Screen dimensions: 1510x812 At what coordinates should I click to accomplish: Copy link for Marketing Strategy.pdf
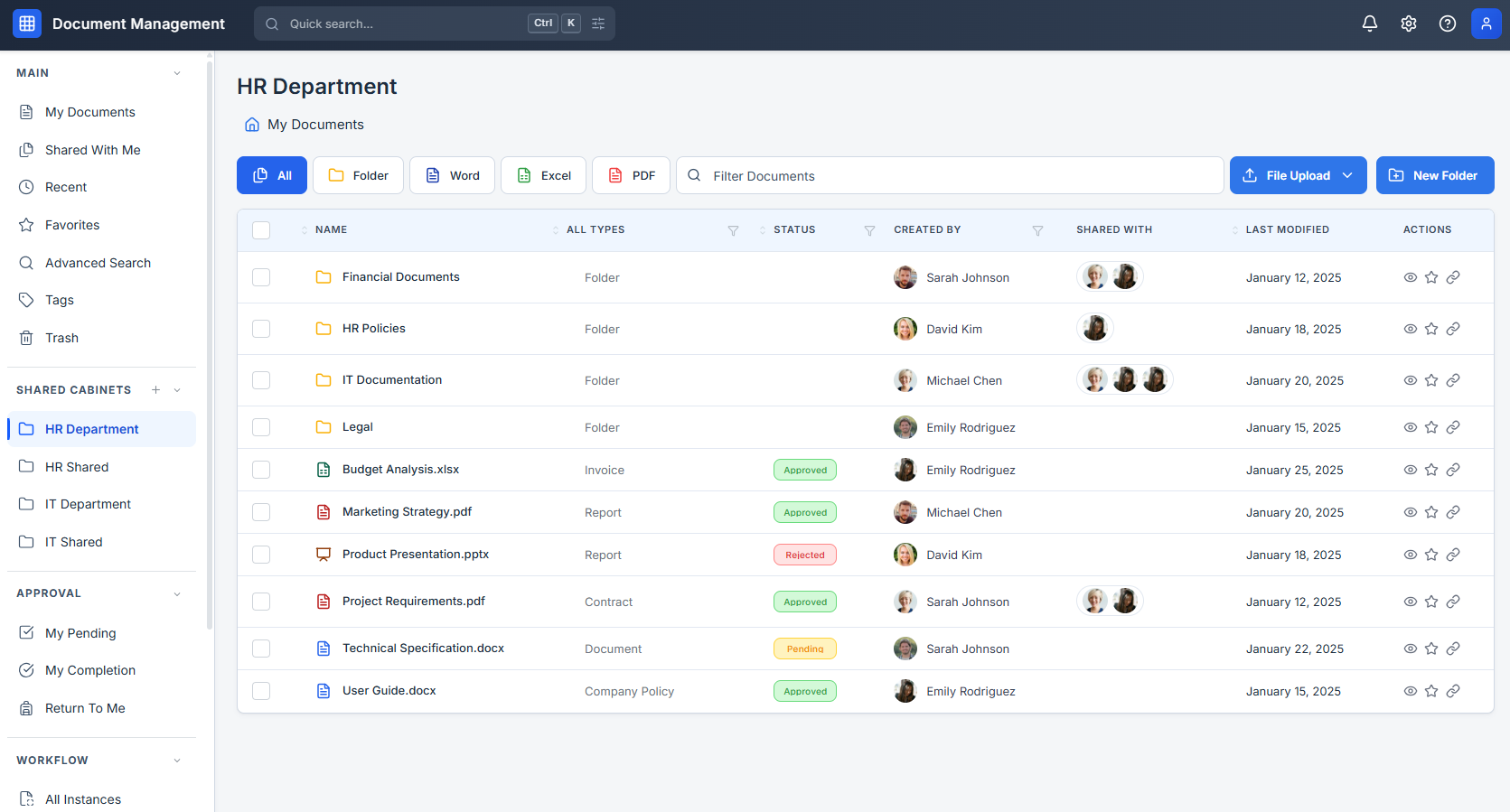pyautogui.click(x=1453, y=512)
